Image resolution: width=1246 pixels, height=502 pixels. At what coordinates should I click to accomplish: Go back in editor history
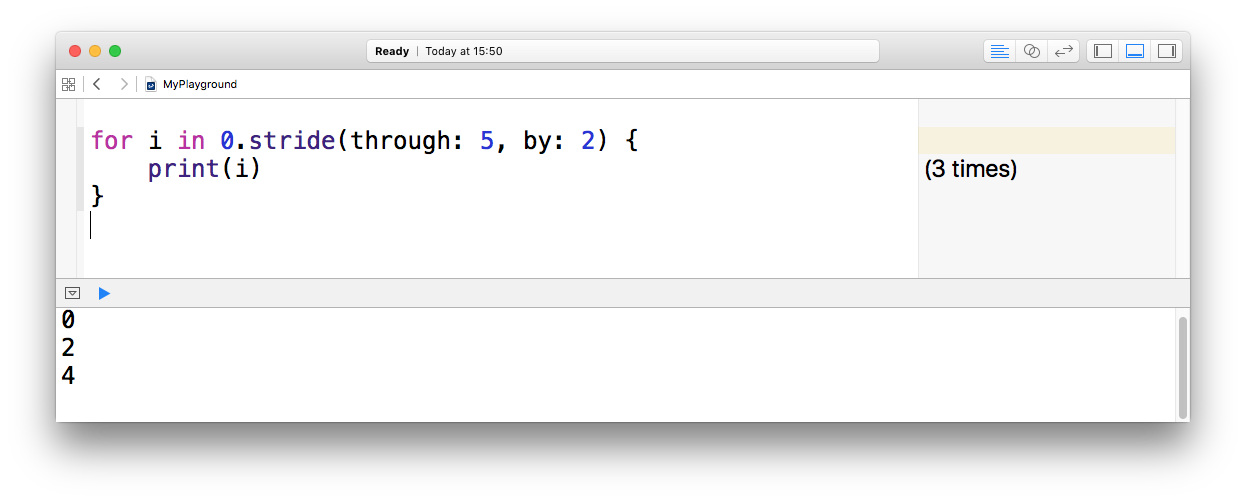(x=97, y=84)
